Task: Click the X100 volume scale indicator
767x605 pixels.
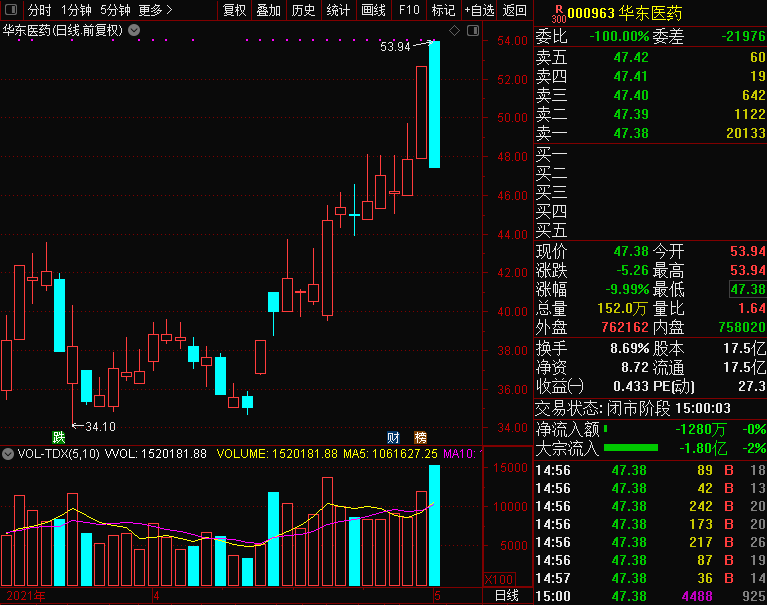Action: point(499,579)
